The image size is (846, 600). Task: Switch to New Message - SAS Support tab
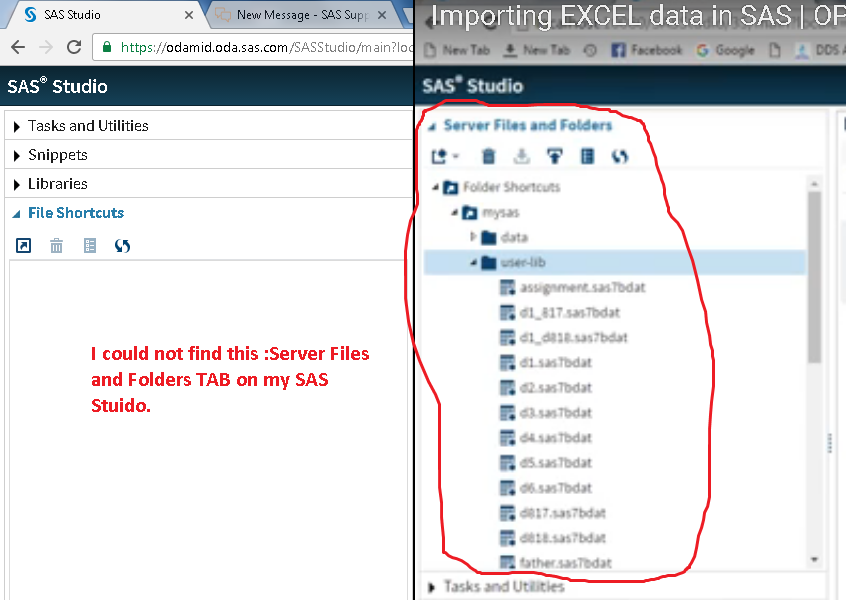coord(302,15)
